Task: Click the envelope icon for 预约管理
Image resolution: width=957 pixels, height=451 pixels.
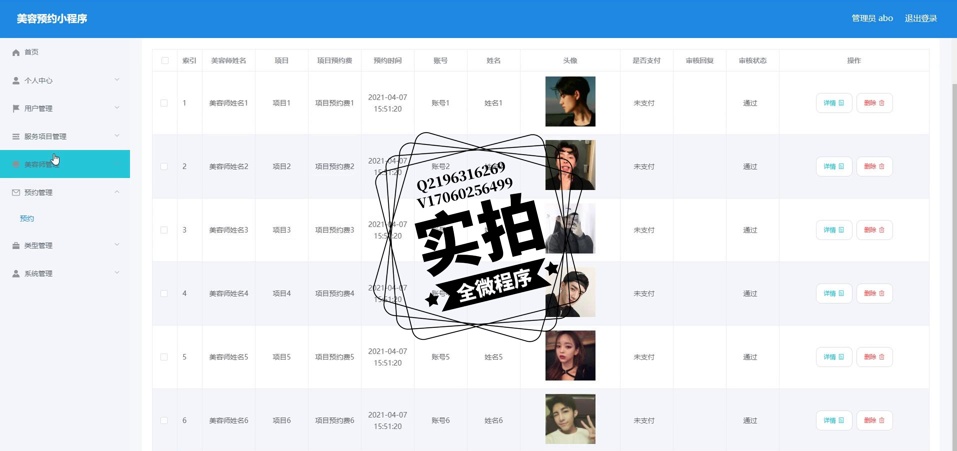Action: (16, 192)
